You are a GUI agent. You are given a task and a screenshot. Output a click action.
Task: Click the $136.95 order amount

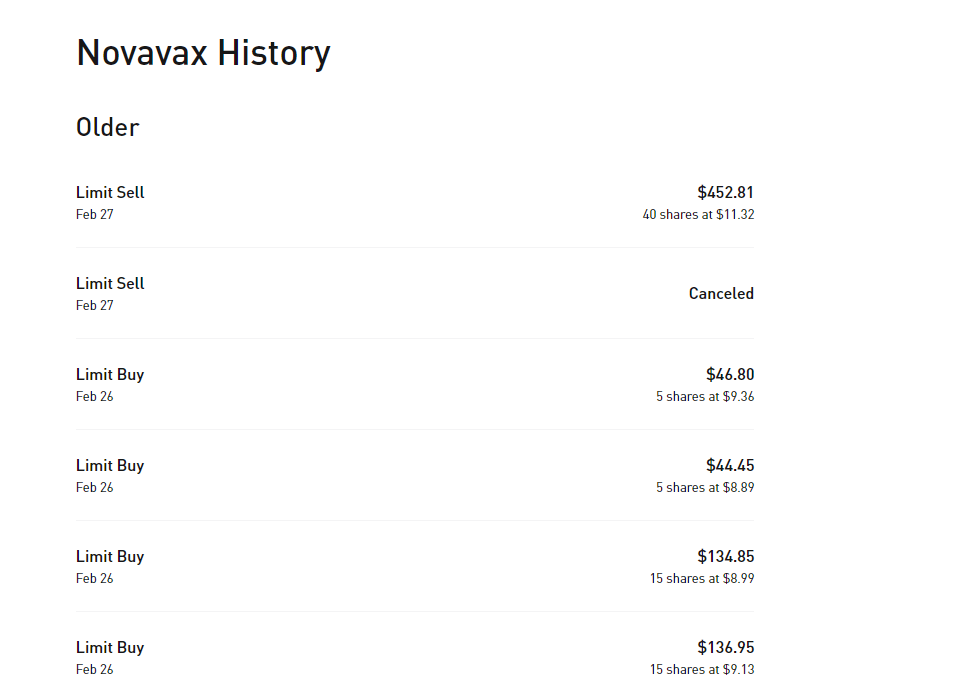click(x=725, y=647)
